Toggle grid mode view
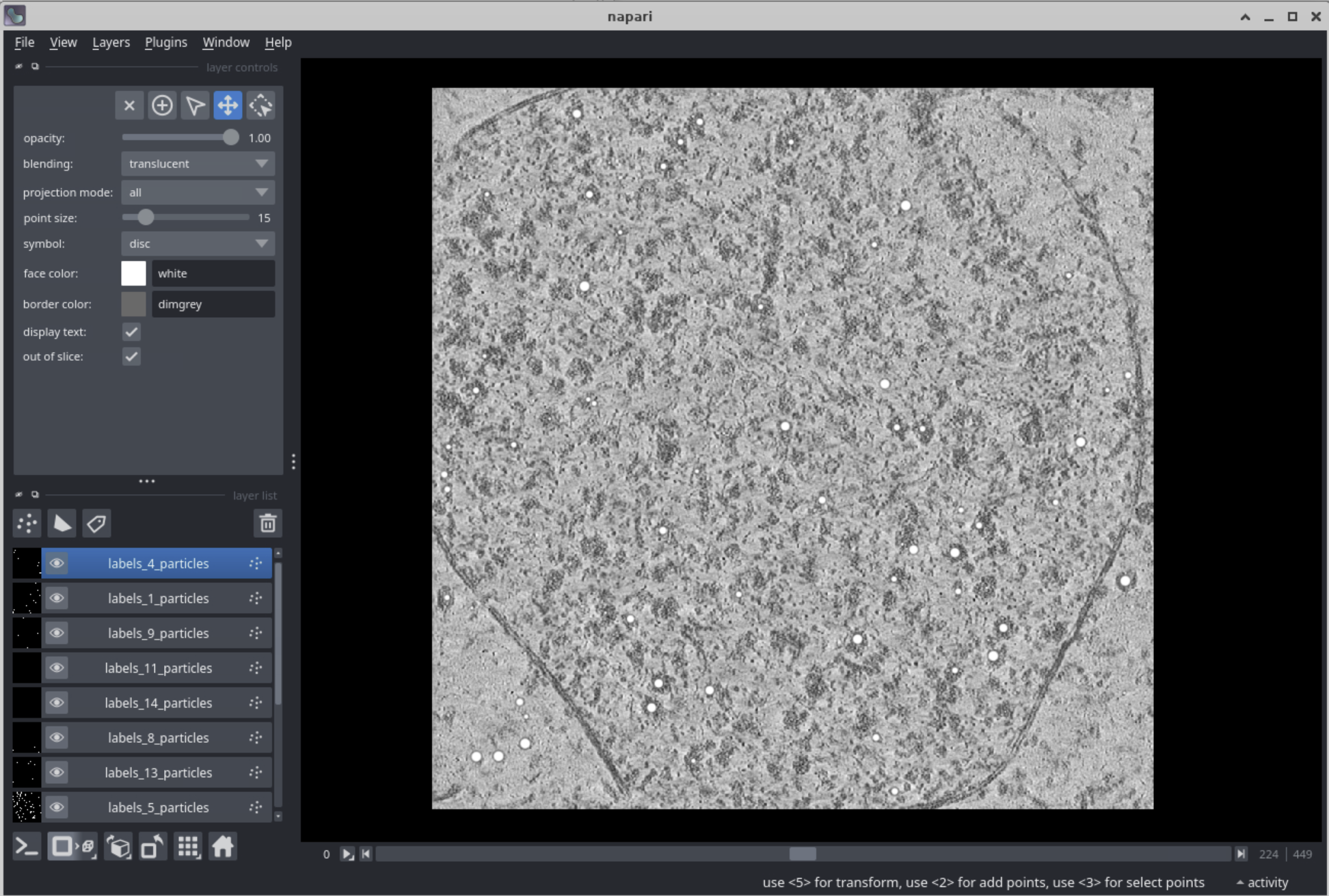This screenshot has height=896, width=1329. [188, 847]
